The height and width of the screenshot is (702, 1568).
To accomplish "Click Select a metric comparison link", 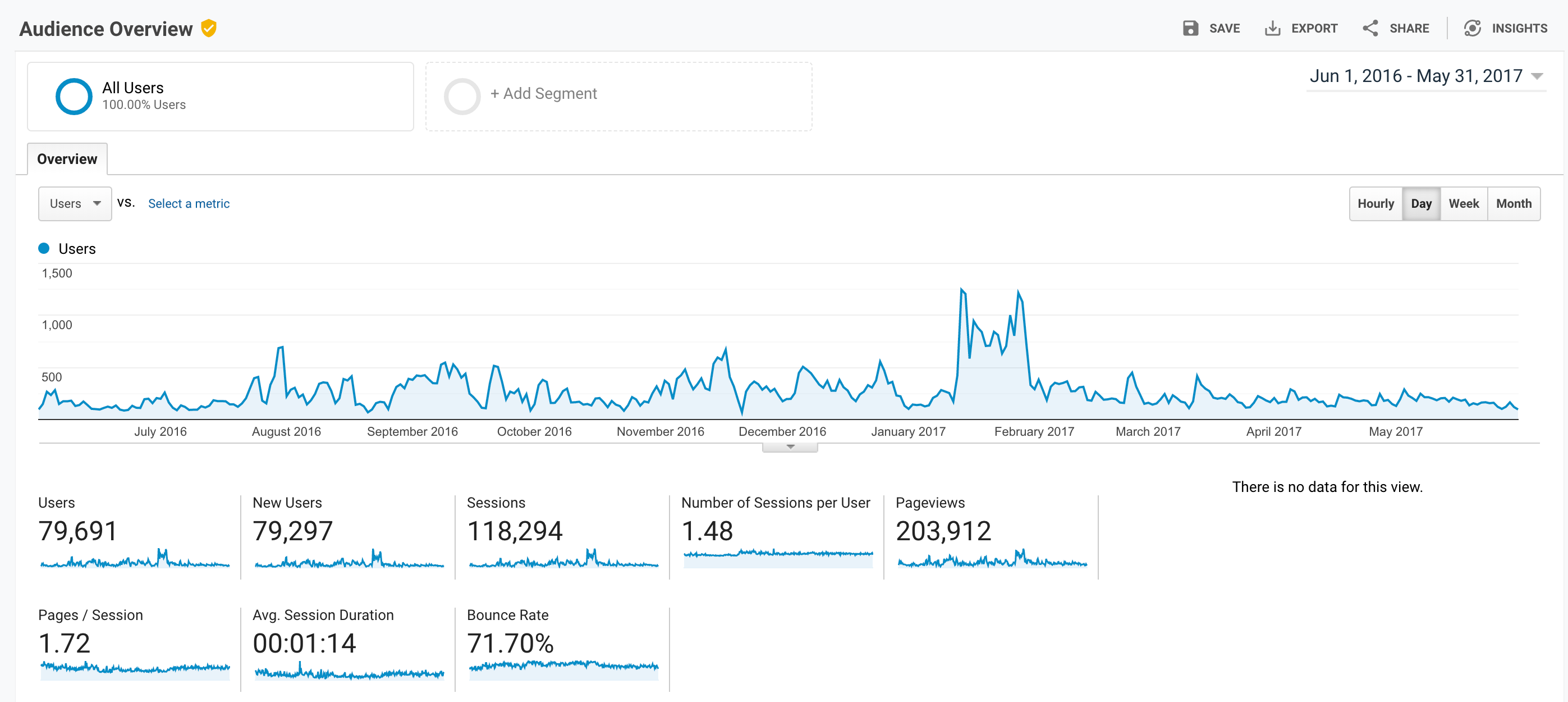I will tap(189, 203).
